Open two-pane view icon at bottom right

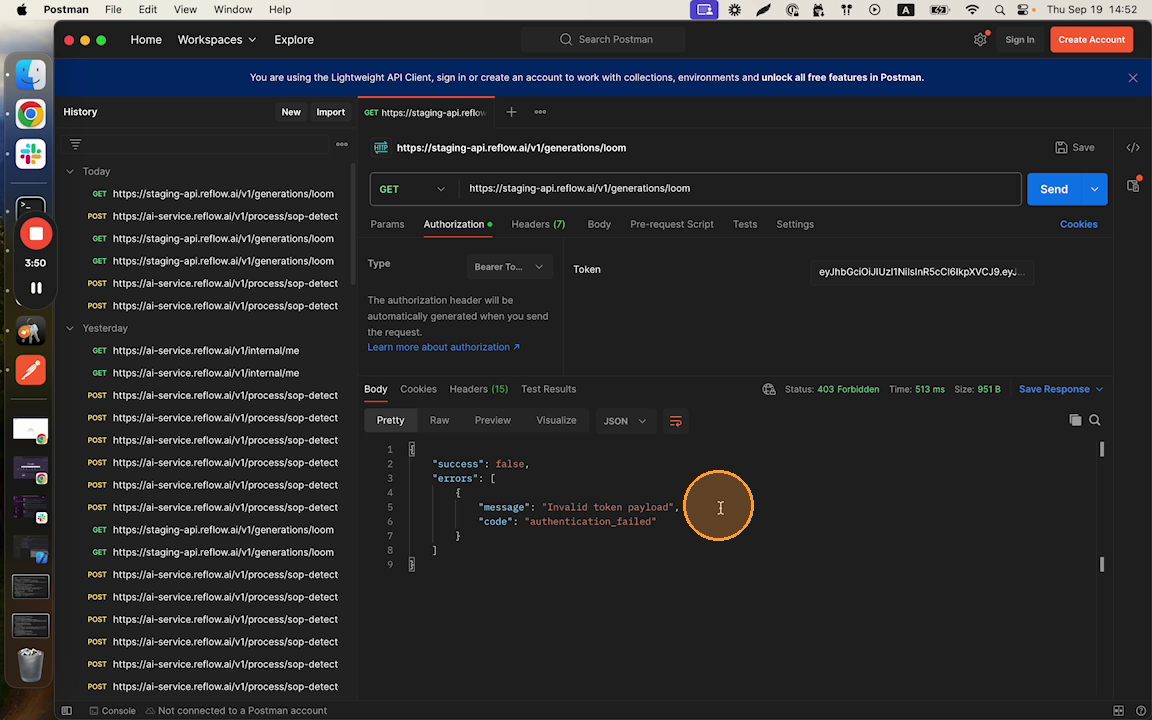(x=1118, y=710)
